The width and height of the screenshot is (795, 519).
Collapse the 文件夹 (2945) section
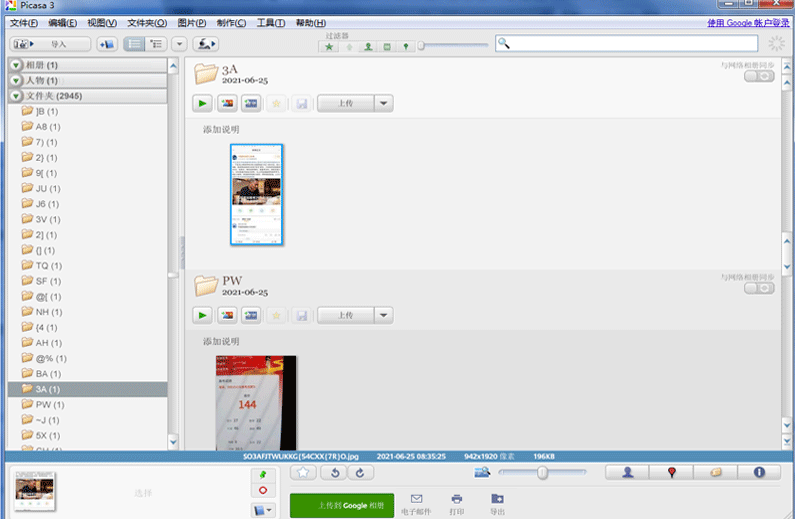17,96
